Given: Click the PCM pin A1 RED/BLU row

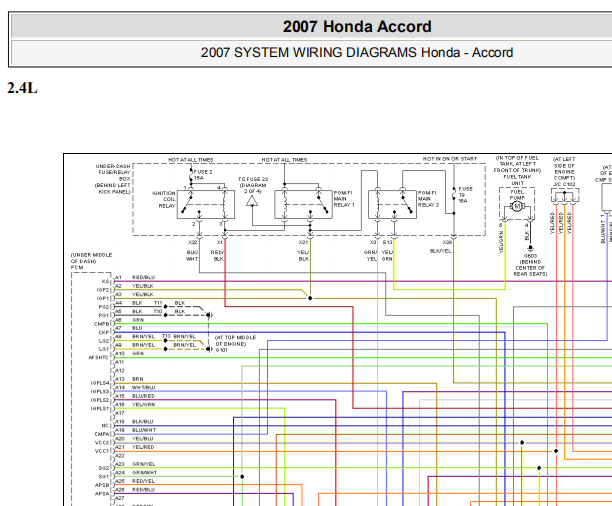Looking at the screenshot, I should point(135,277).
